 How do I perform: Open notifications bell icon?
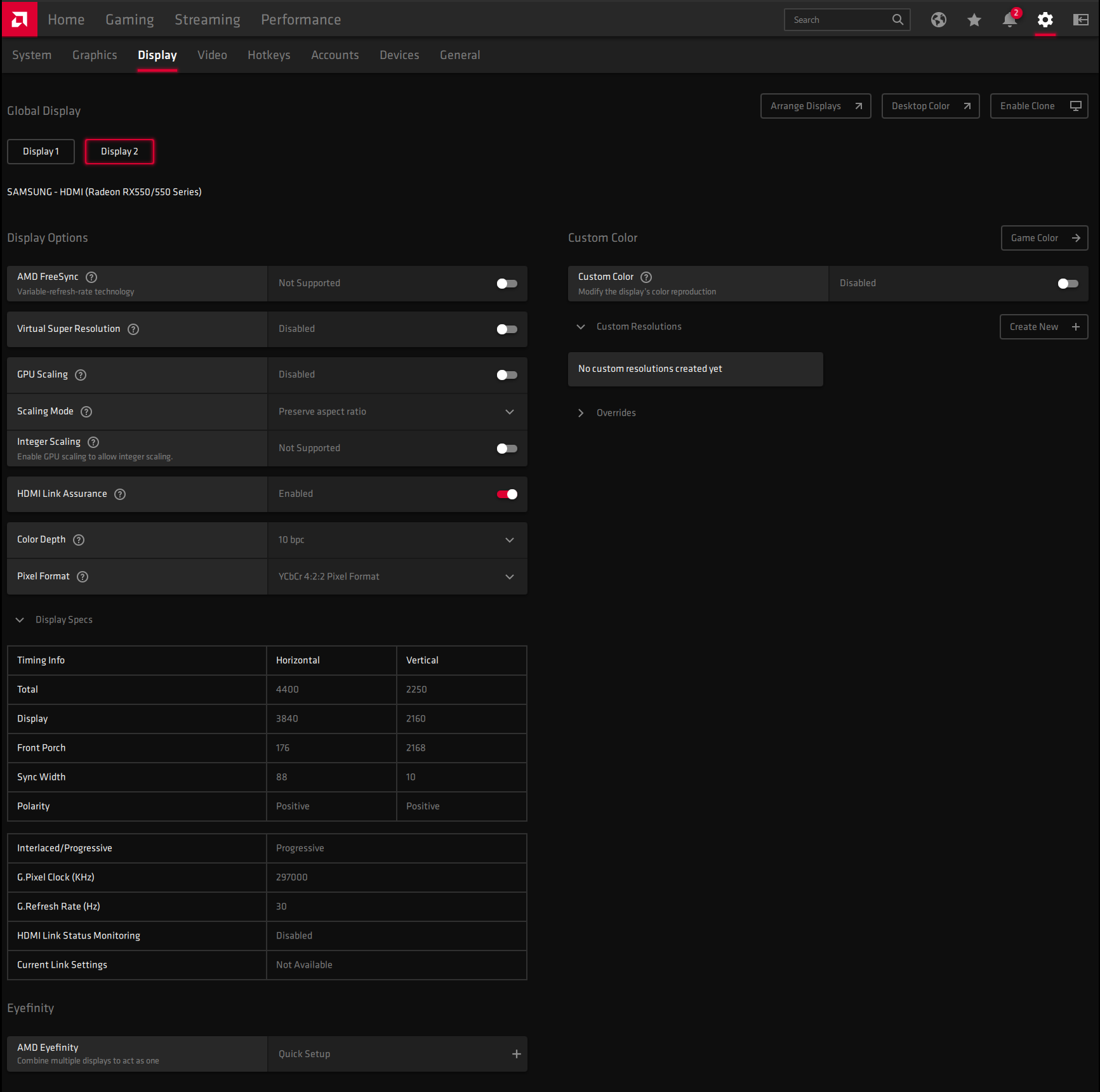coord(1010,20)
